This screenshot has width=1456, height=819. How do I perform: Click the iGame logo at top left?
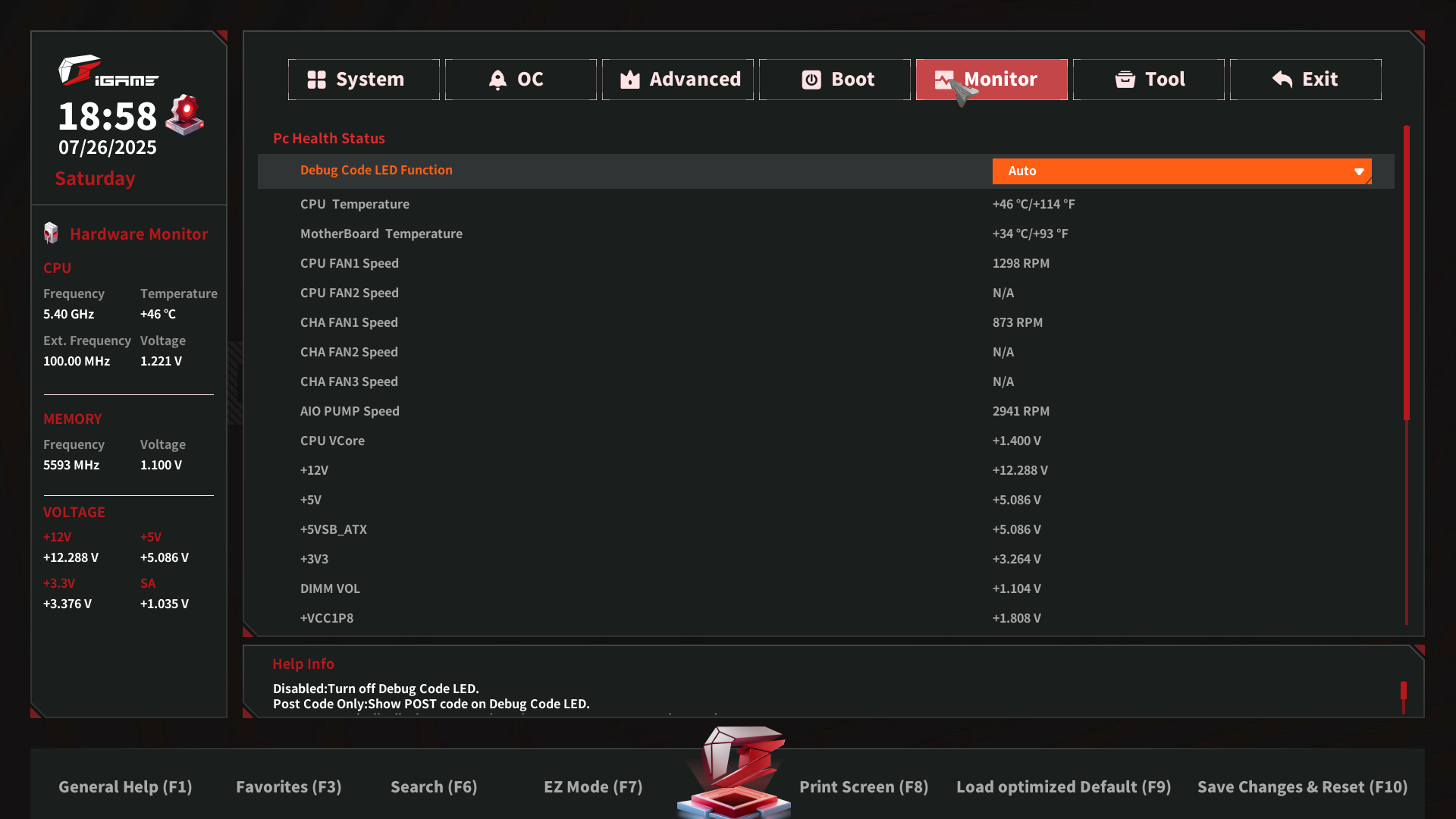coord(108,71)
